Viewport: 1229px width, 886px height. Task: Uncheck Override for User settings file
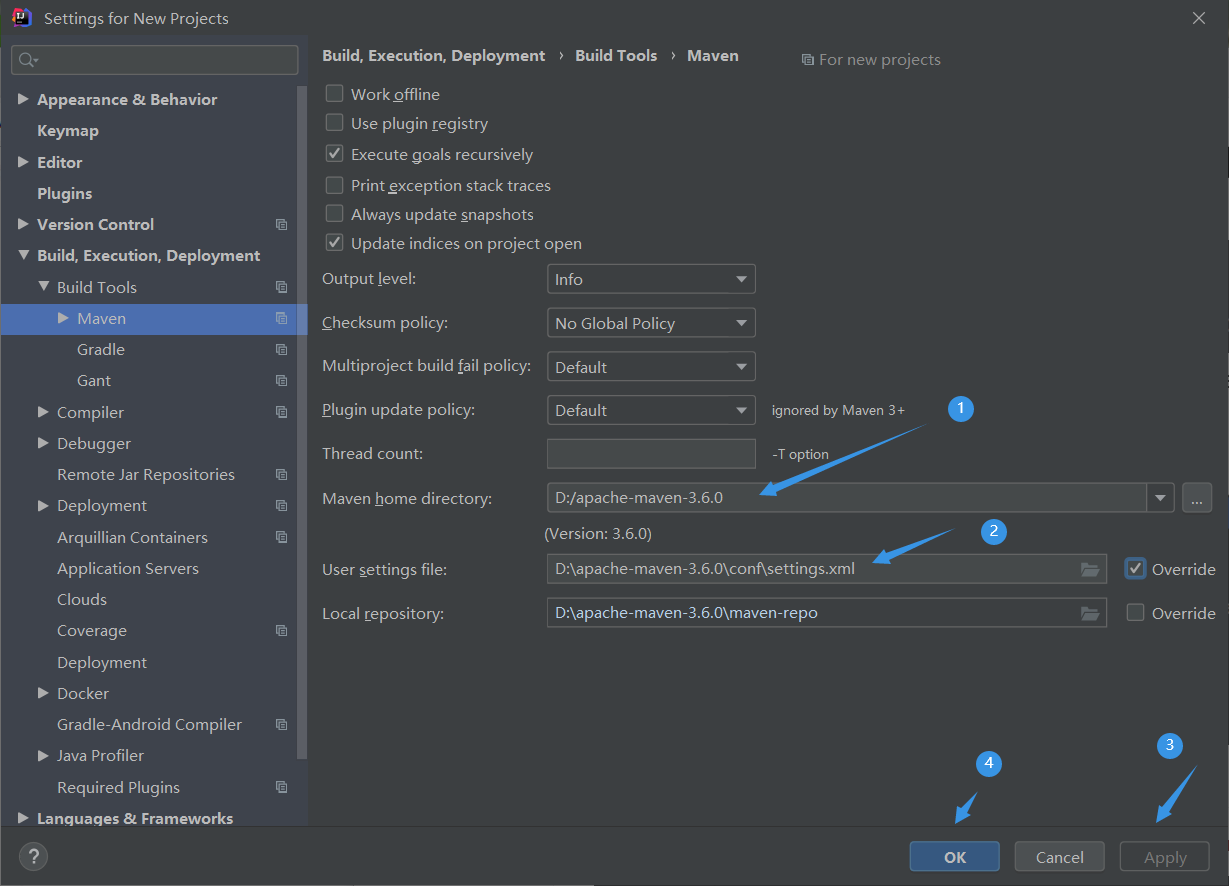point(1135,569)
